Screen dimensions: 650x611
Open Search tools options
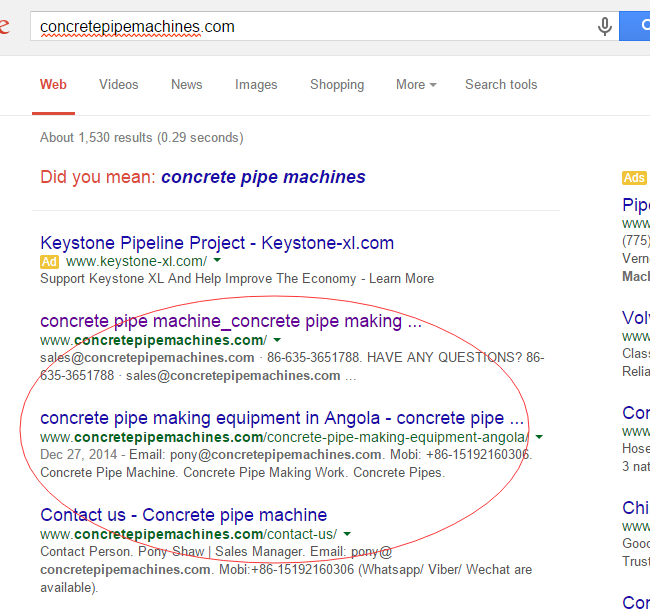pos(501,85)
